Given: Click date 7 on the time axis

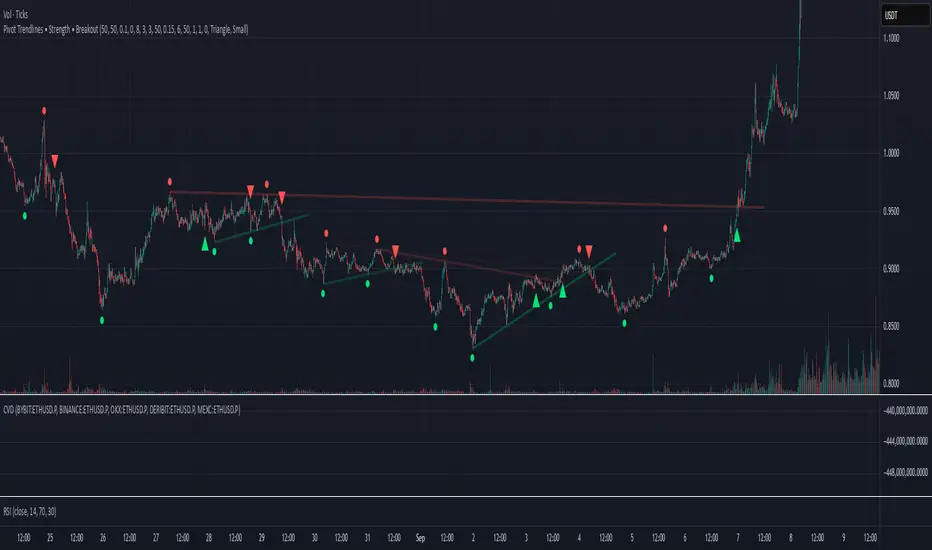Looking at the screenshot, I should pyautogui.click(x=738, y=538).
